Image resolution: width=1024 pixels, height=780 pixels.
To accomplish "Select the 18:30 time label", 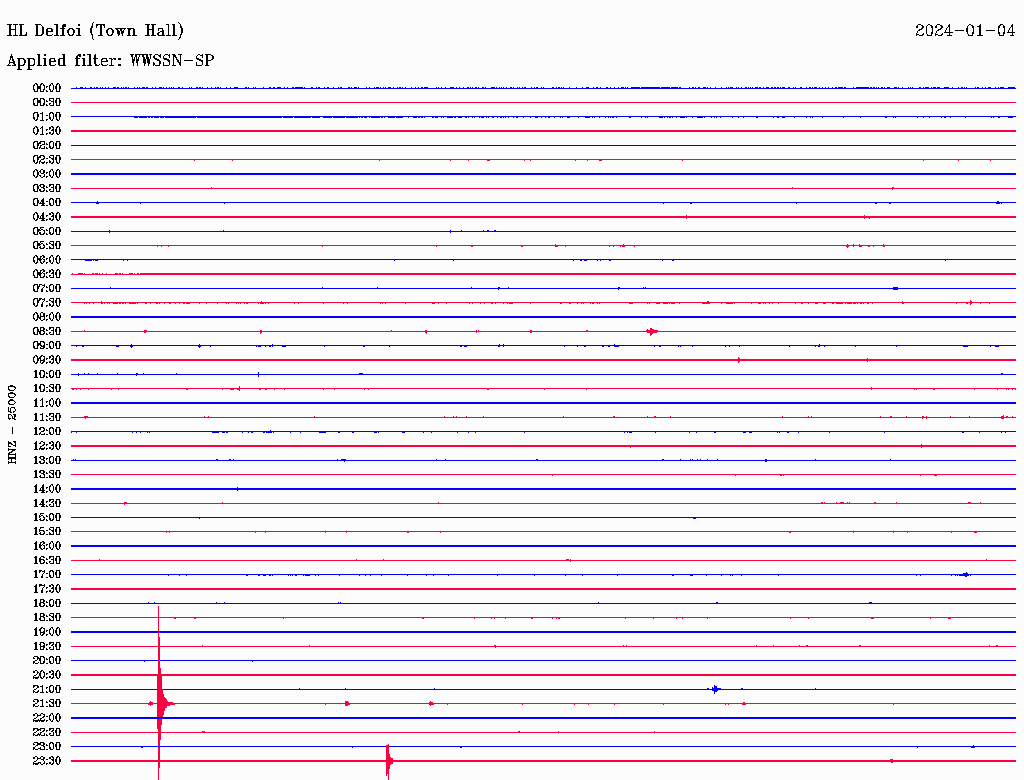I will pos(47,617).
